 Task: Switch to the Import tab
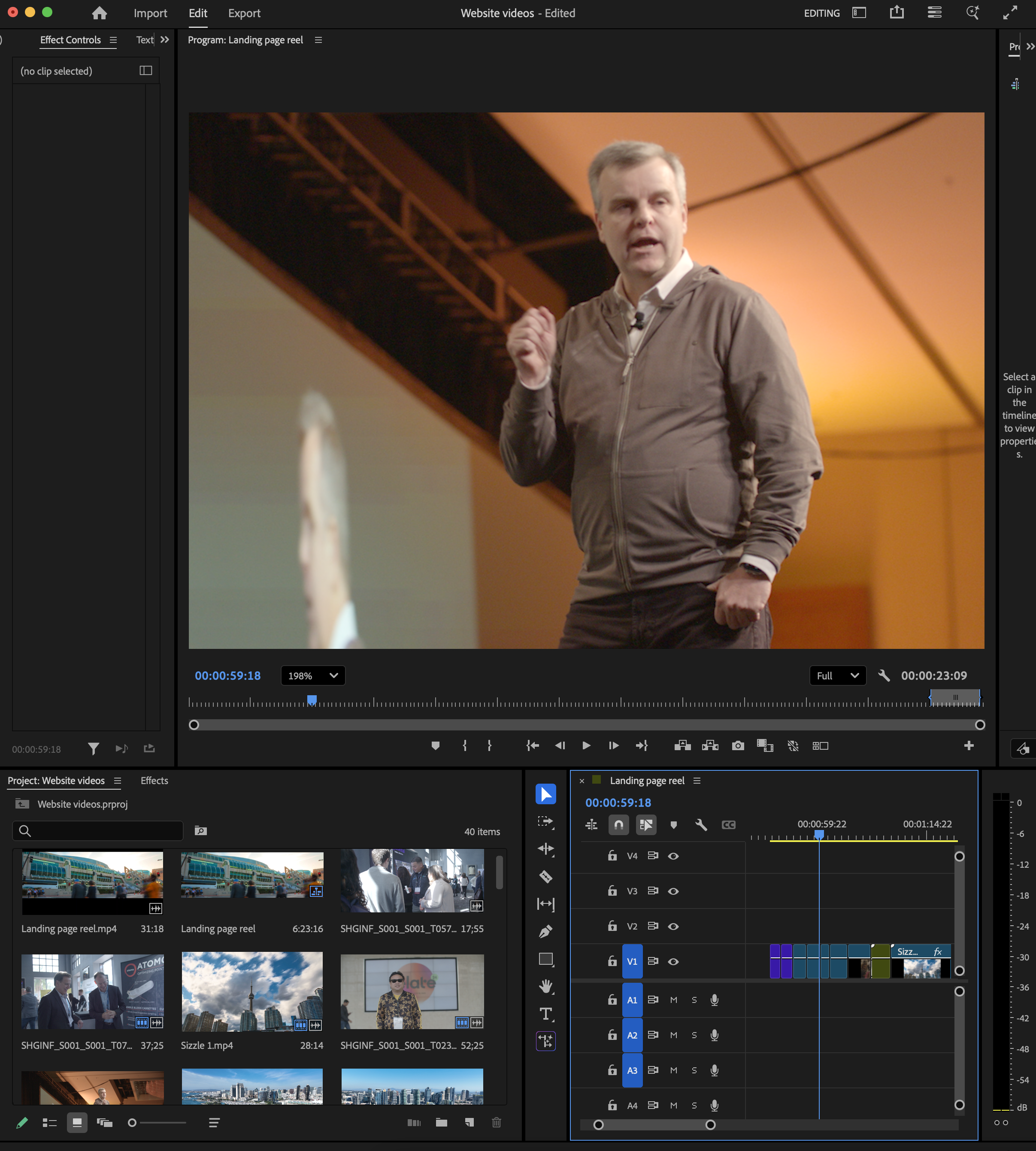click(x=150, y=13)
